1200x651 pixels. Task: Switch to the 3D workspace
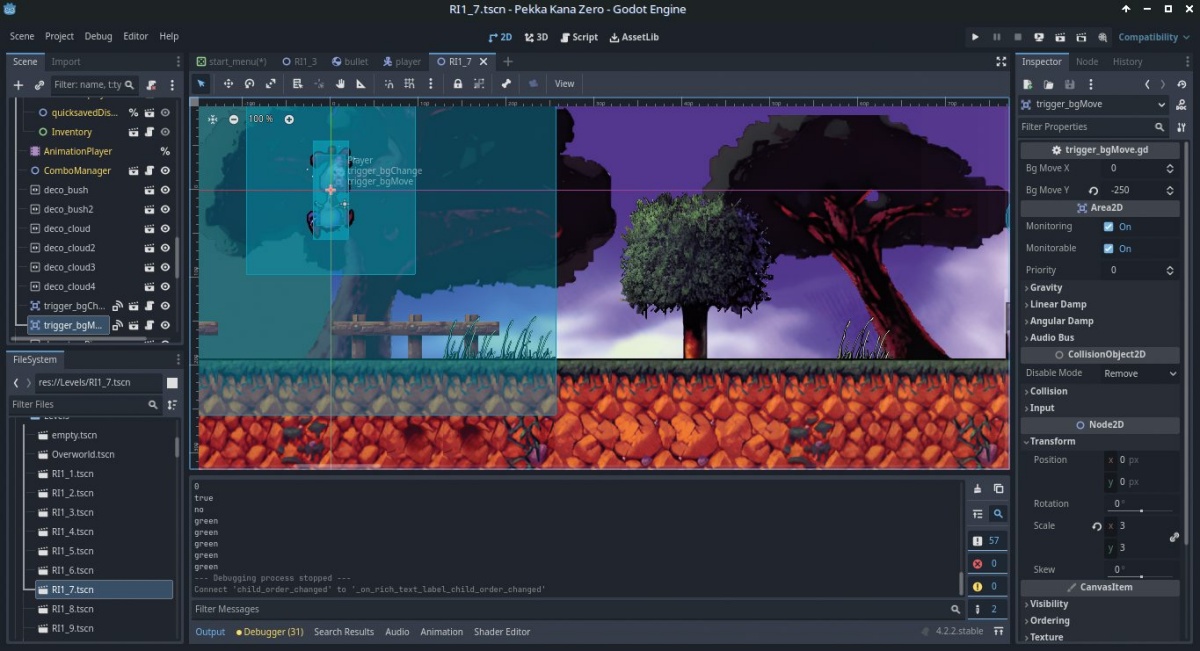coord(536,37)
